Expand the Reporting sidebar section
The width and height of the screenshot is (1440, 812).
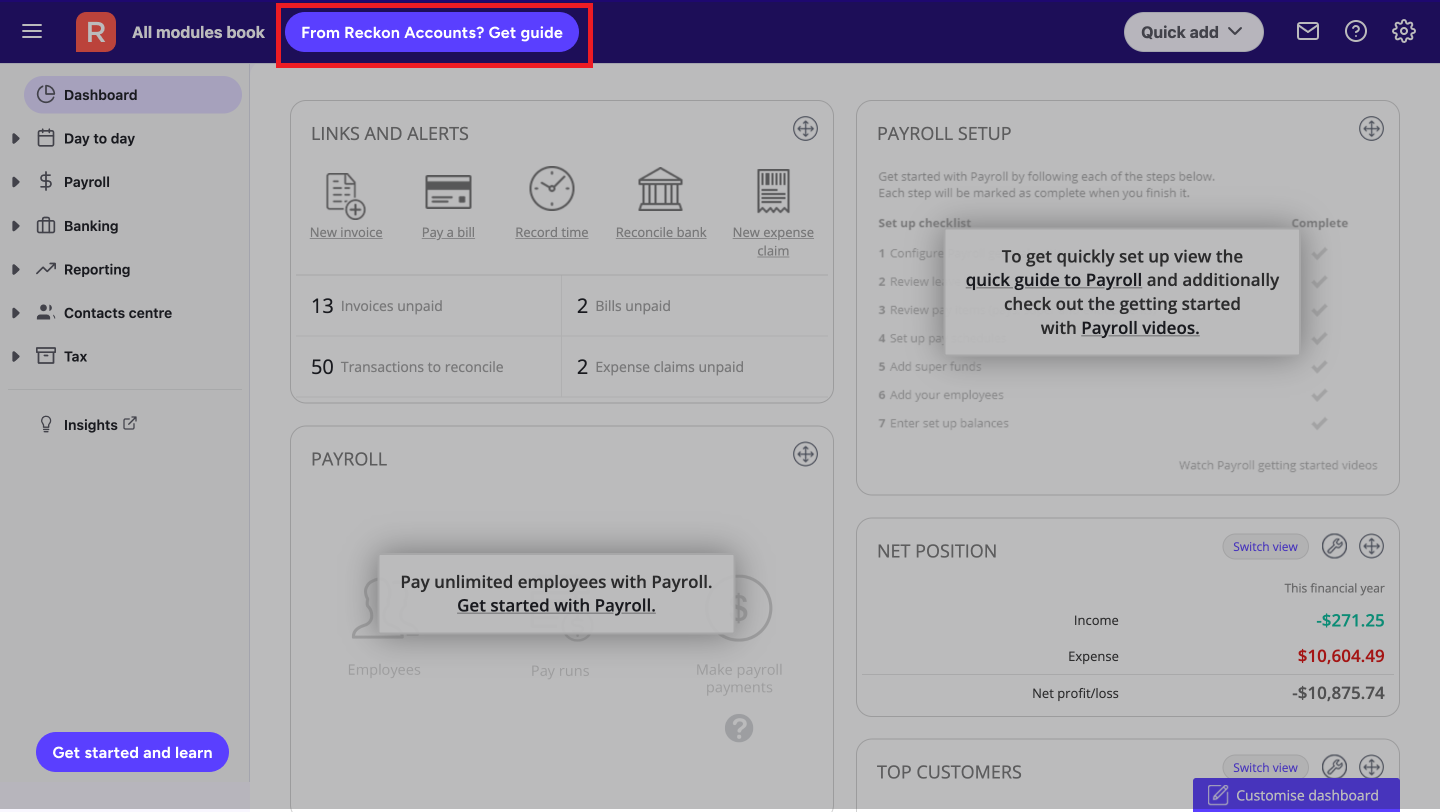point(16,270)
